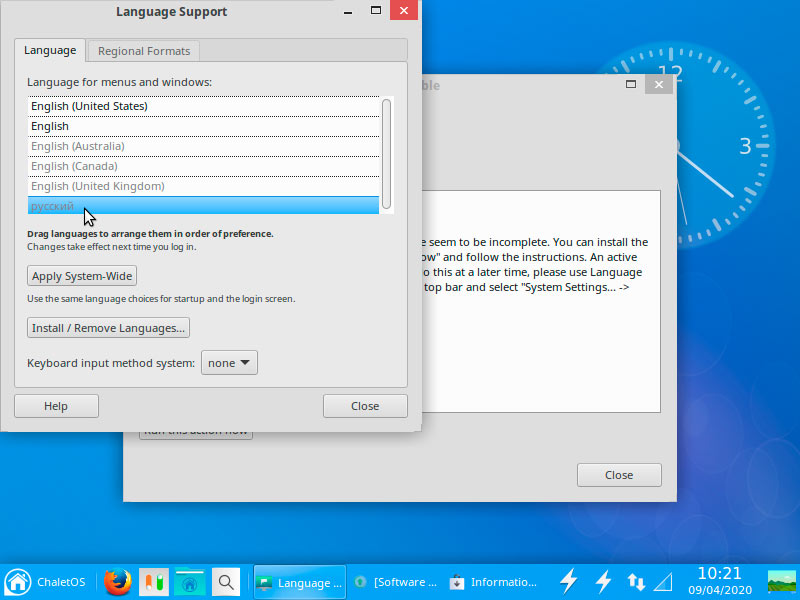This screenshot has height=600, width=800.
Task: Select English (United Kingdom) in the list
Action: point(204,186)
